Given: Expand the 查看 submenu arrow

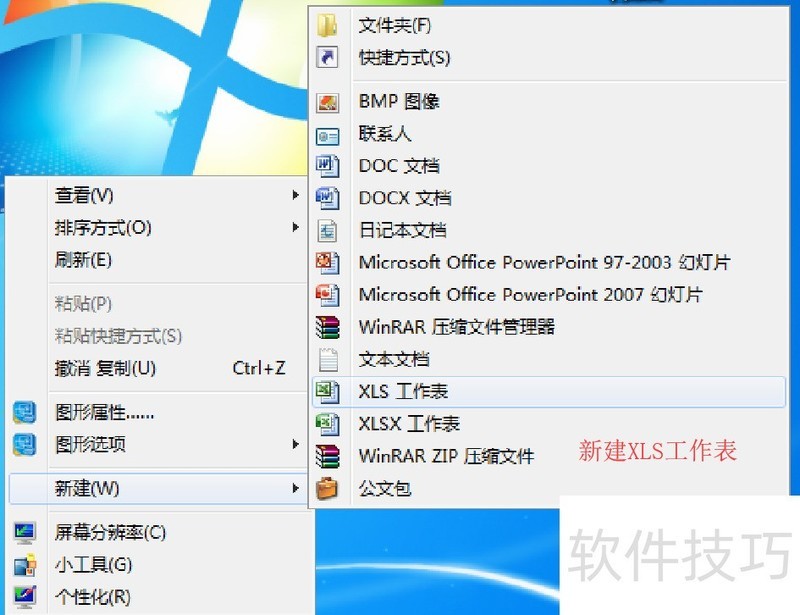Looking at the screenshot, I should [x=294, y=196].
